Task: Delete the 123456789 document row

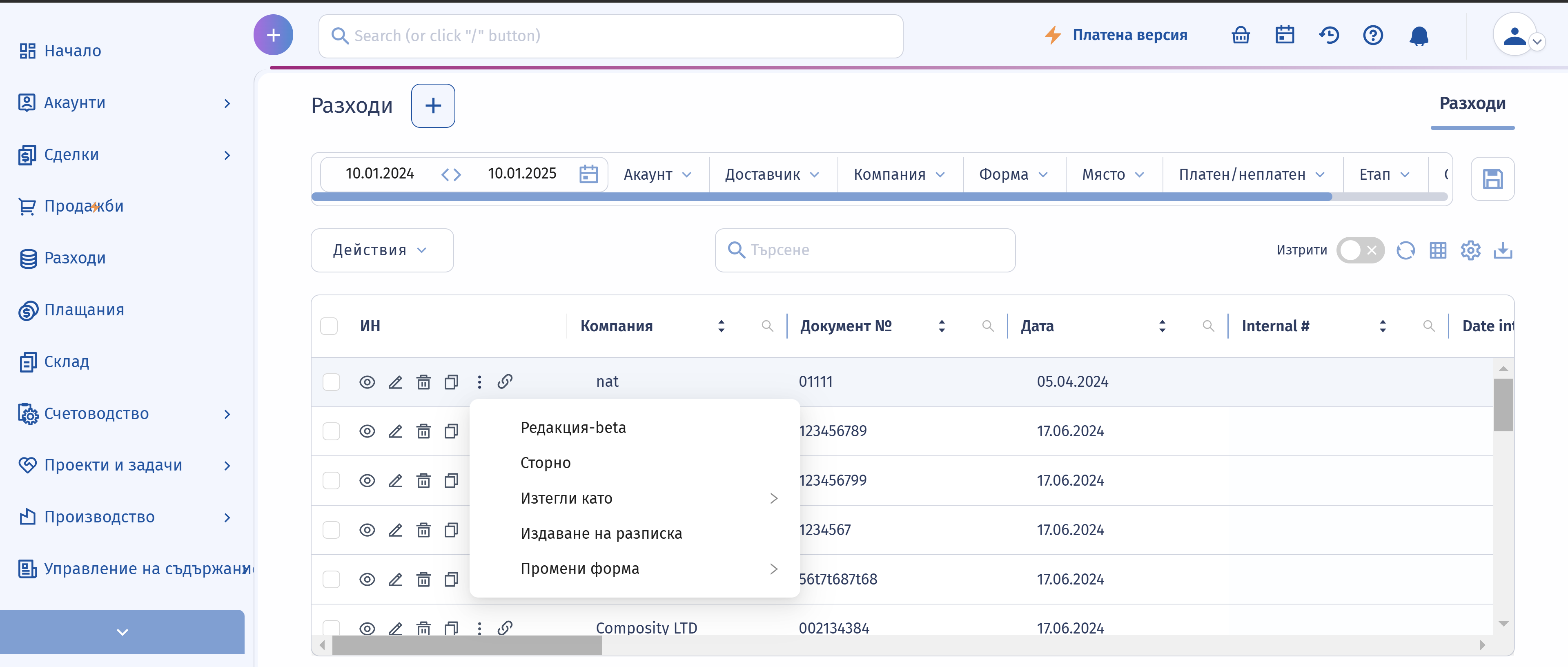Action: coord(424,431)
